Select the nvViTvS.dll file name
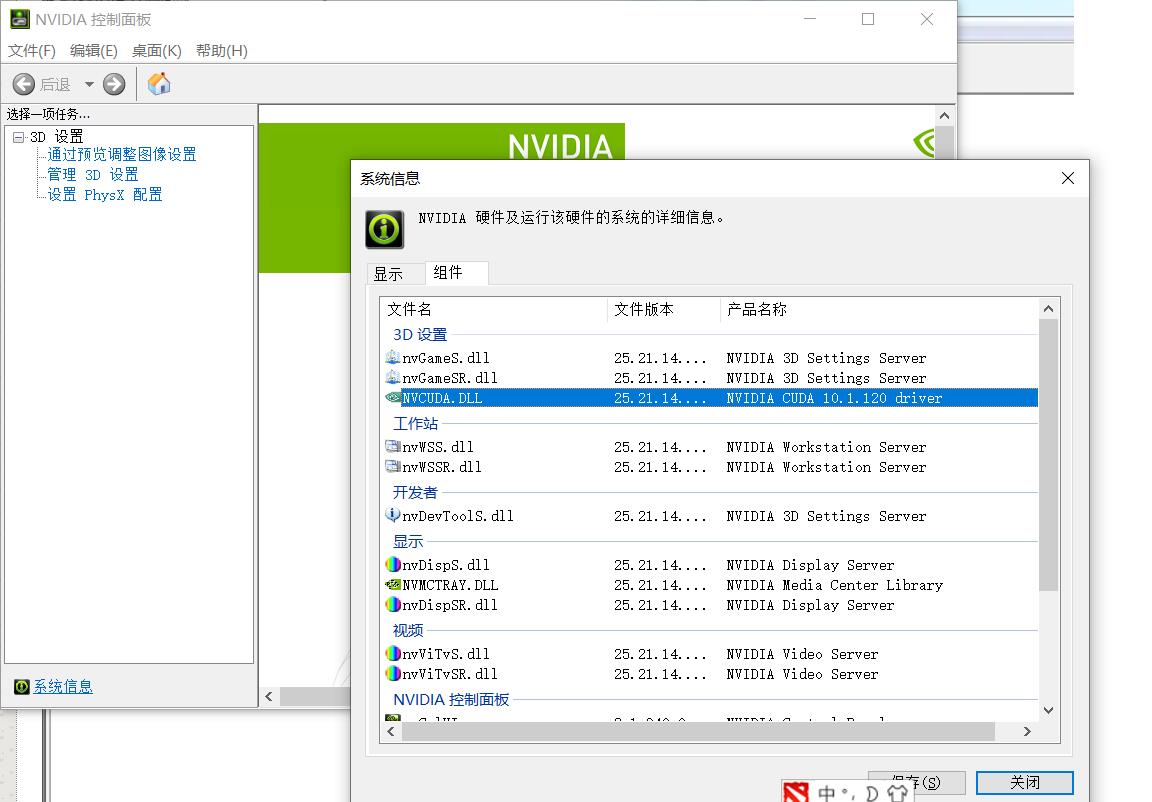Screen dimensions: 1152x802 (x=446, y=654)
